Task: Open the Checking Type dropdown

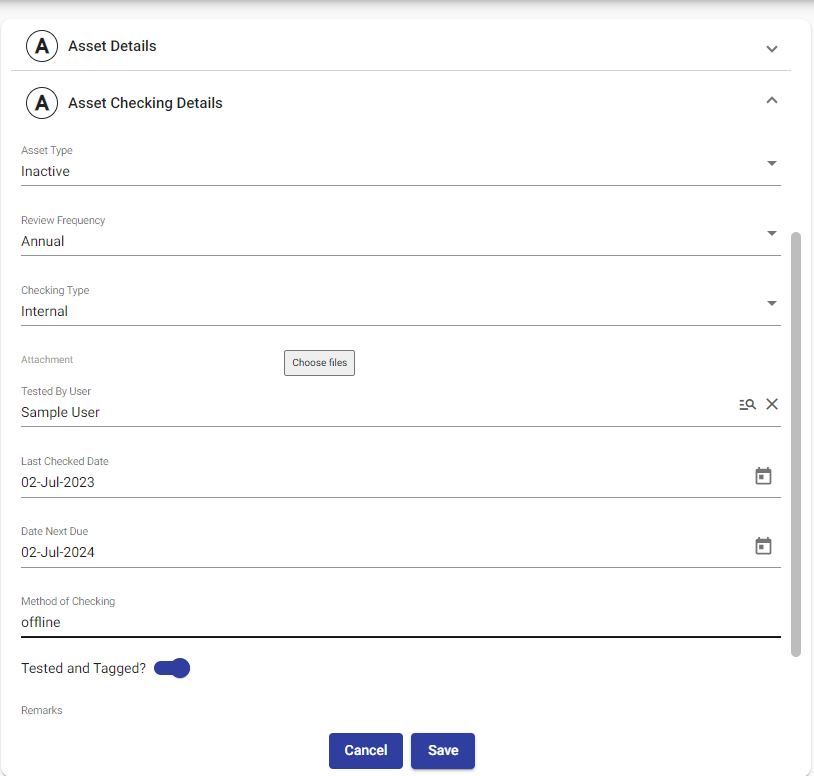Action: click(771, 304)
